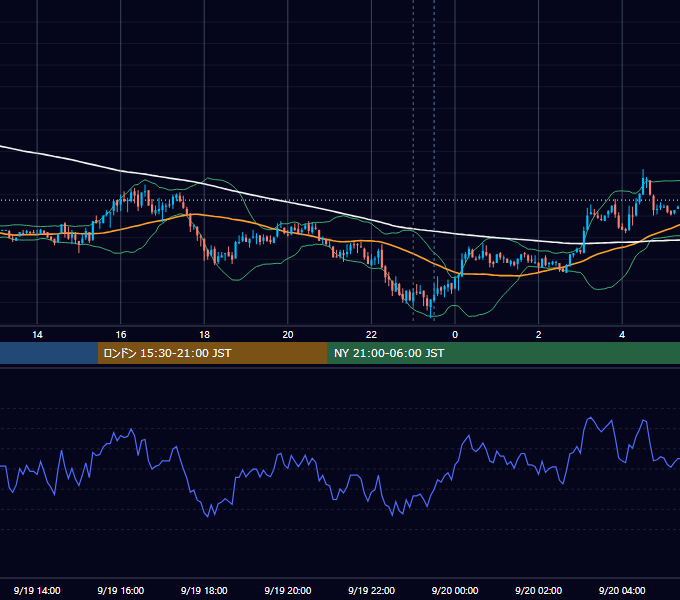Click the '9/19 20:00' date label
680x600 pixels.
click(x=288, y=590)
